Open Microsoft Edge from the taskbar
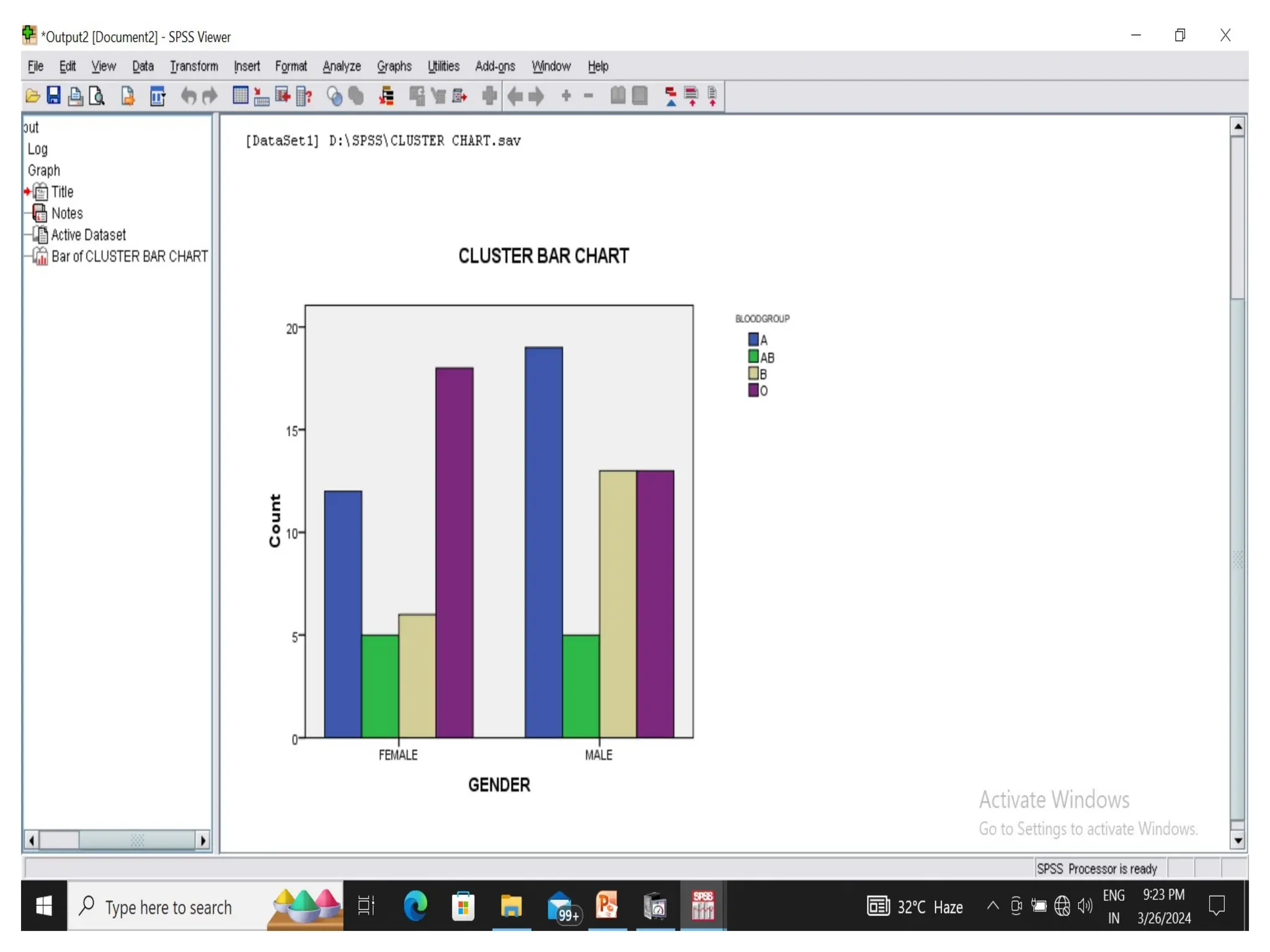This screenshot has width=1270, height=952. (415, 906)
